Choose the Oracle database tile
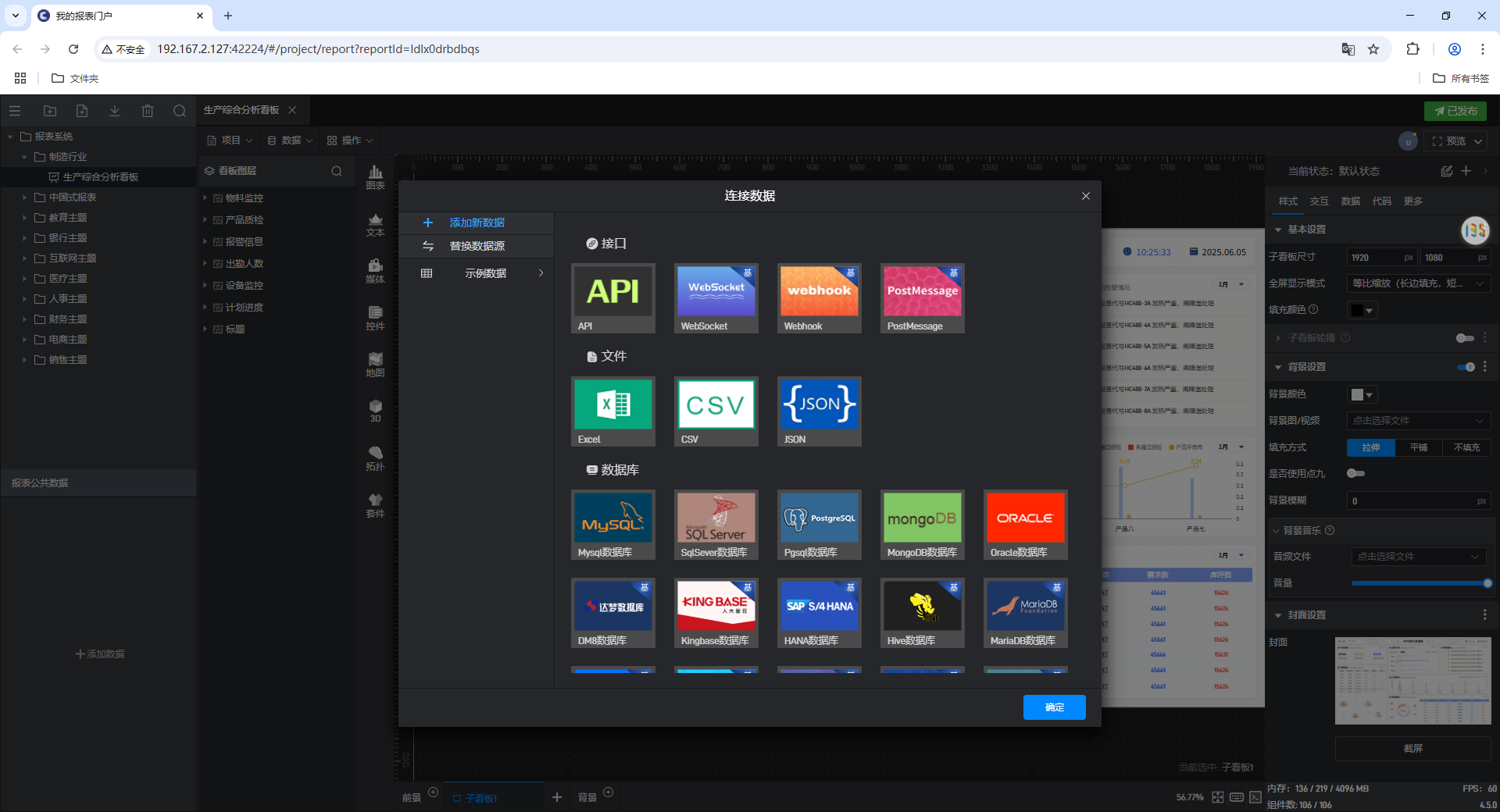The image size is (1500, 812). coord(1026,525)
